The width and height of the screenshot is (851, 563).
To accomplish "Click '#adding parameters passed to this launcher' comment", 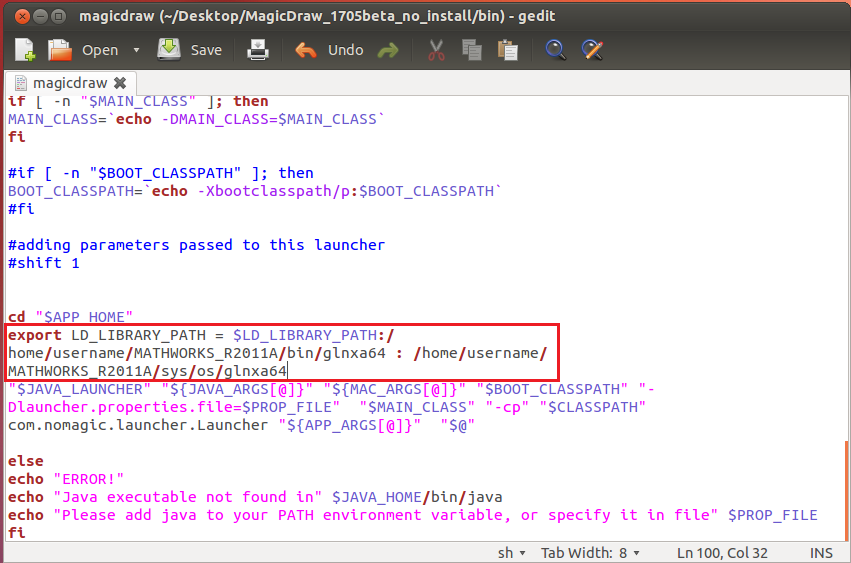I will pos(196,245).
